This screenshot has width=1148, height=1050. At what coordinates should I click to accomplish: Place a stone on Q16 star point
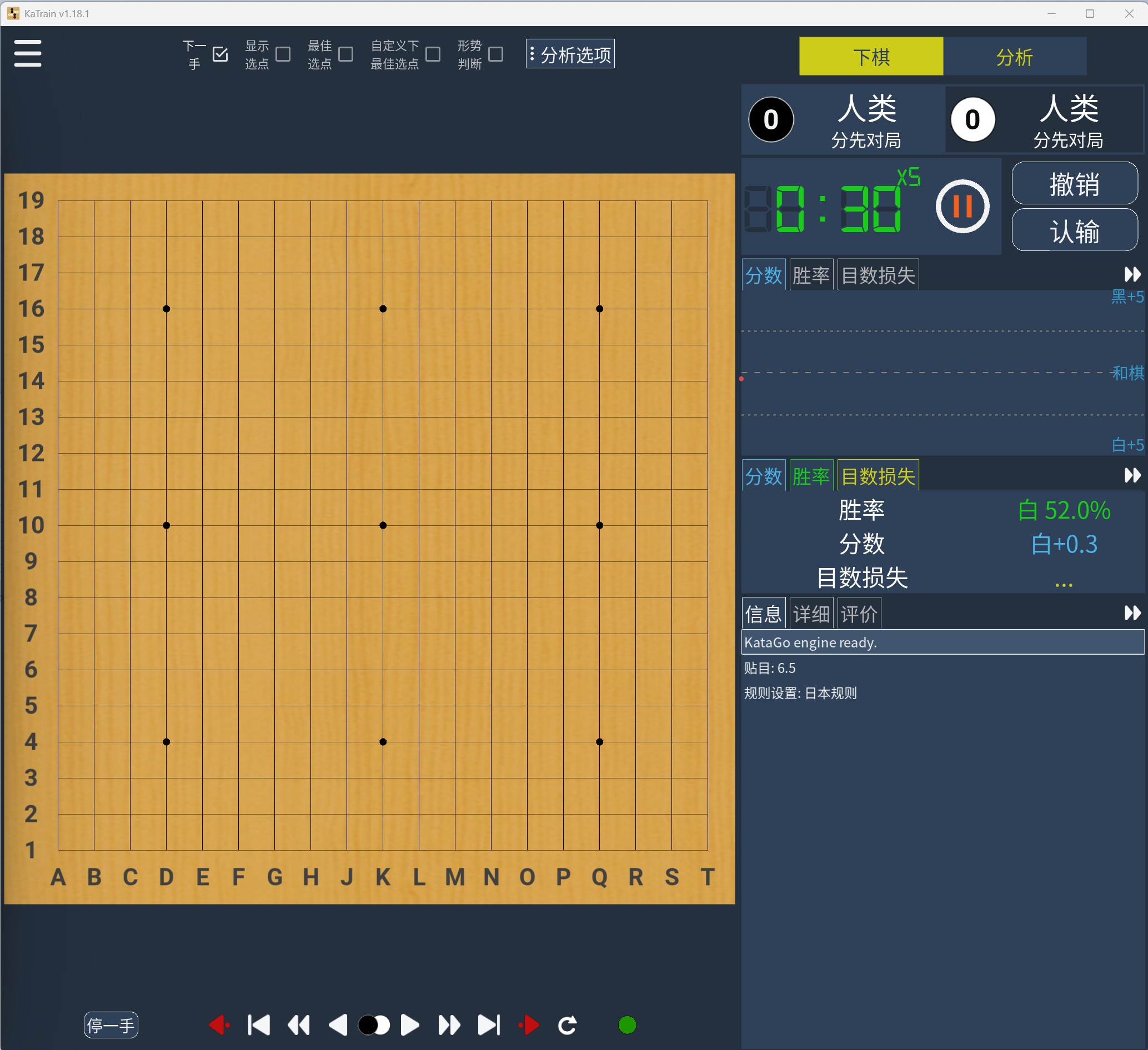coord(600,309)
